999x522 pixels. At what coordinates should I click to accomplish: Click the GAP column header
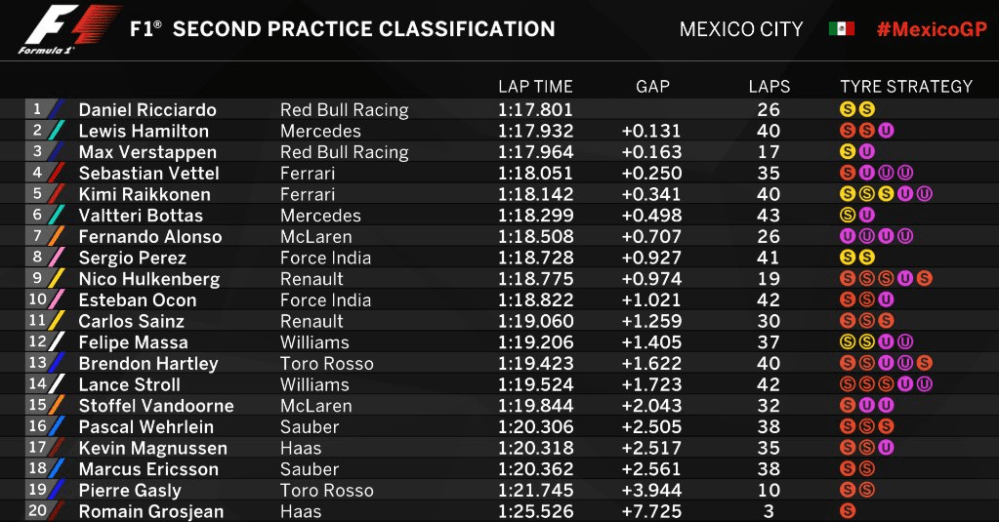(x=652, y=87)
